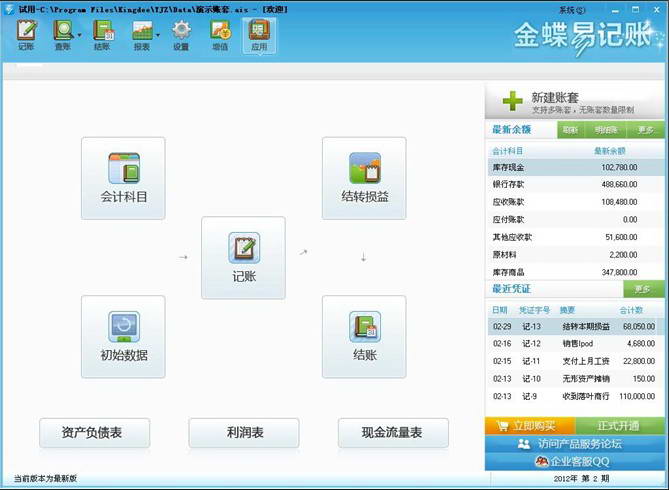Select the 原材料 row
The width and height of the screenshot is (669, 490).
(x=576, y=254)
